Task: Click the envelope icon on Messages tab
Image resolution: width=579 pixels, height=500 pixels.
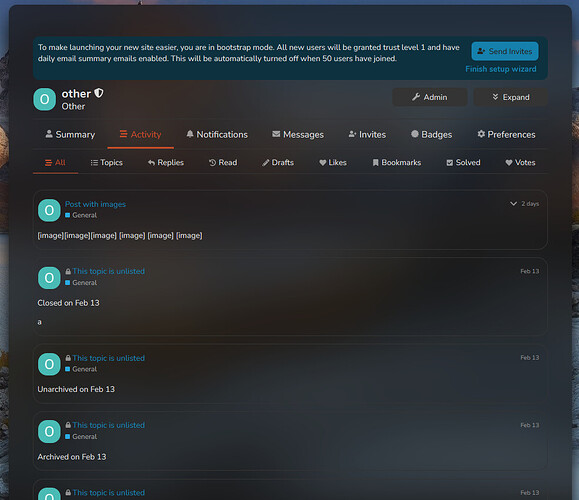Action: click(276, 134)
